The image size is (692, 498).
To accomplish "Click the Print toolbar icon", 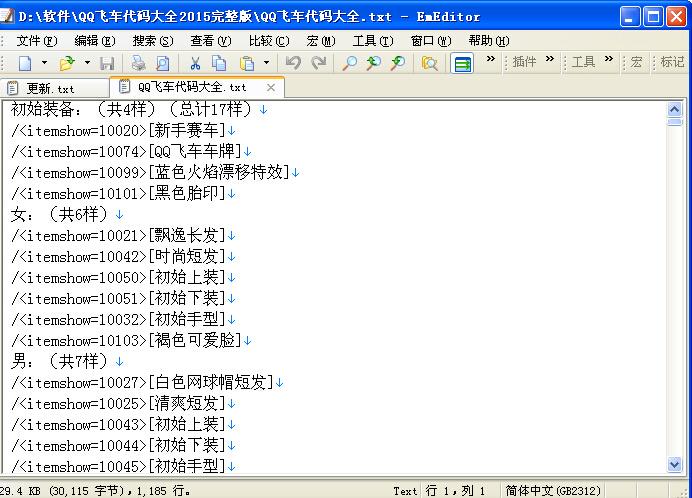I will (139, 63).
